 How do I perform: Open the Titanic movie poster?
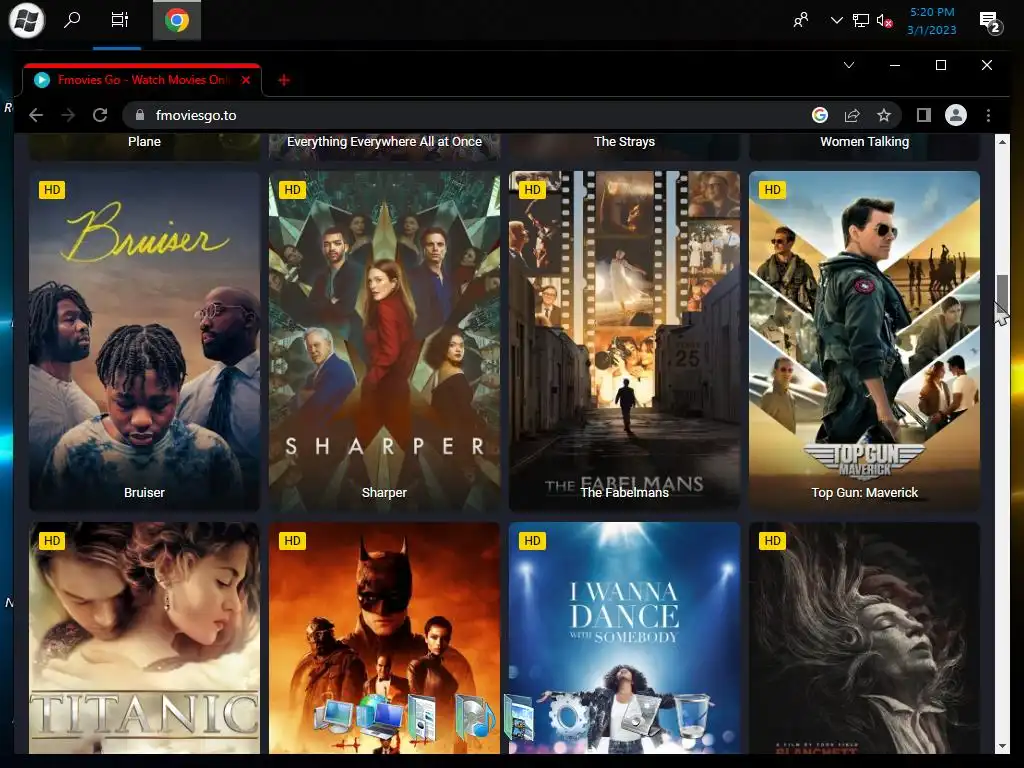pyautogui.click(x=144, y=638)
